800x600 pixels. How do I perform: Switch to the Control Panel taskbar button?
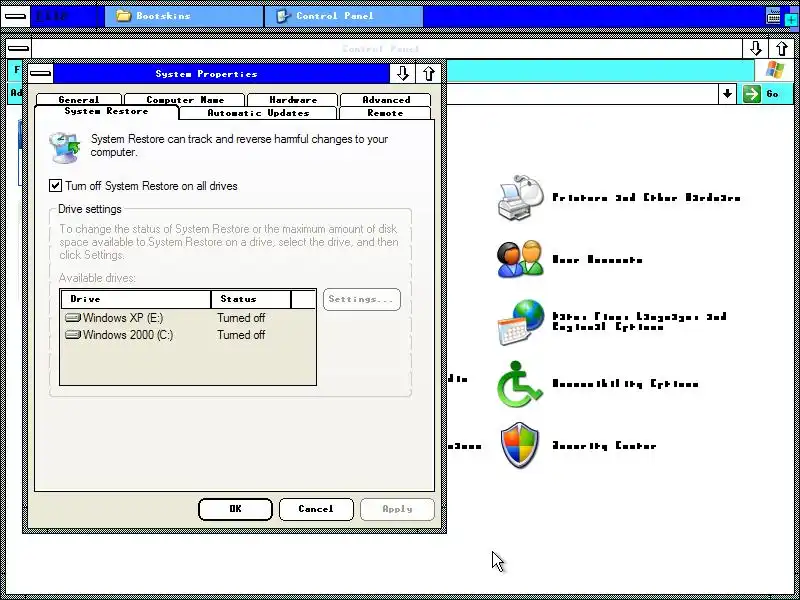click(344, 16)
